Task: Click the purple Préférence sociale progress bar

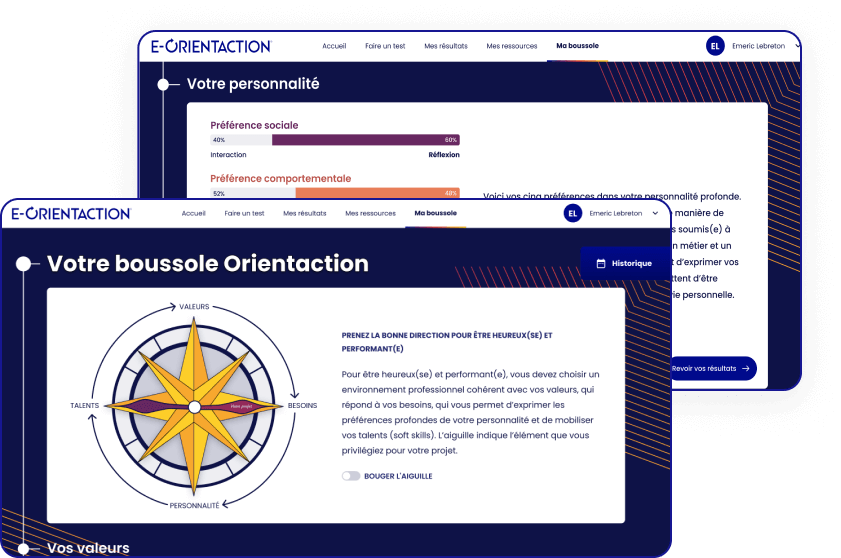Action: (x=365, y=140)
